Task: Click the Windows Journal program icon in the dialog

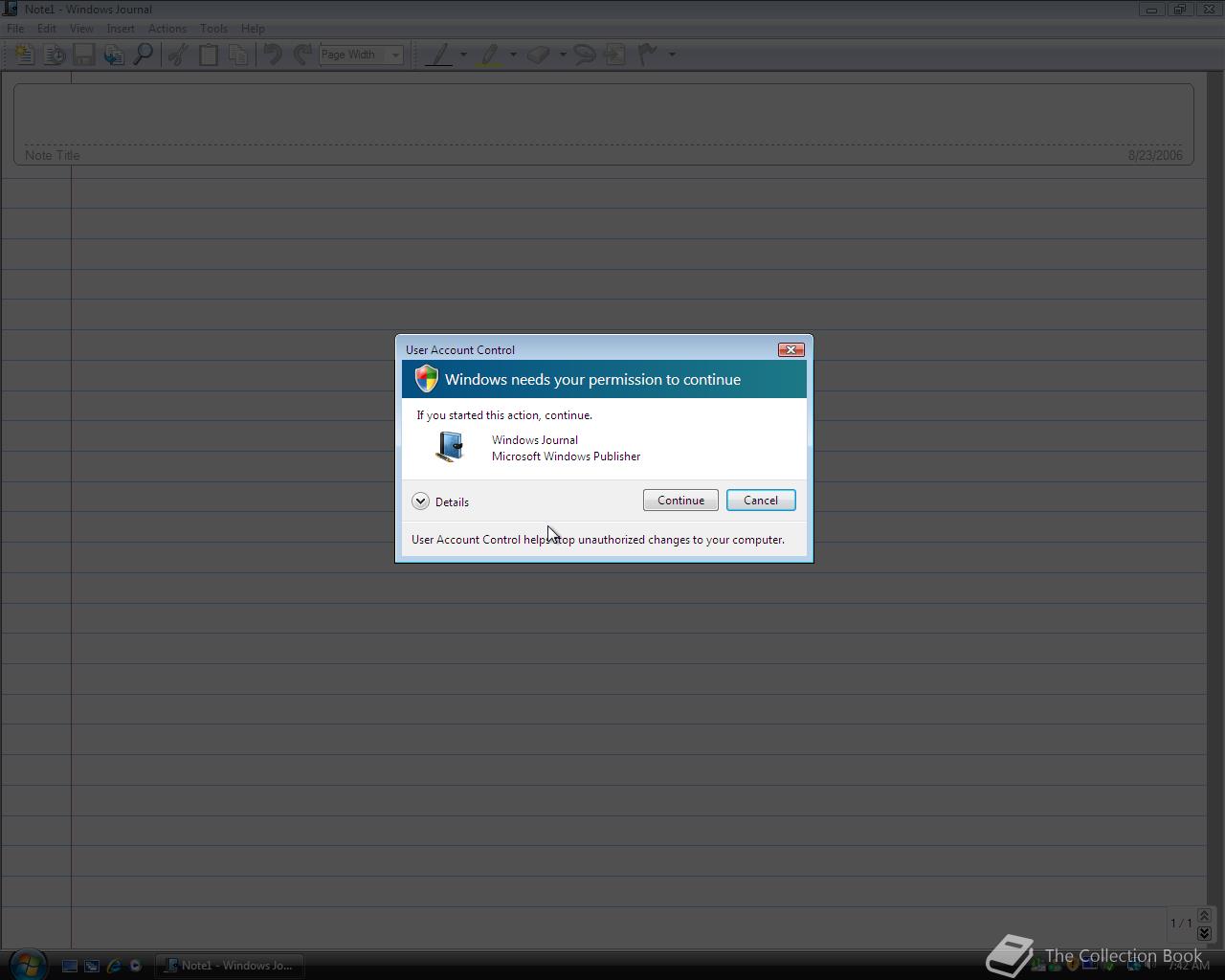Action: point(450,447)
